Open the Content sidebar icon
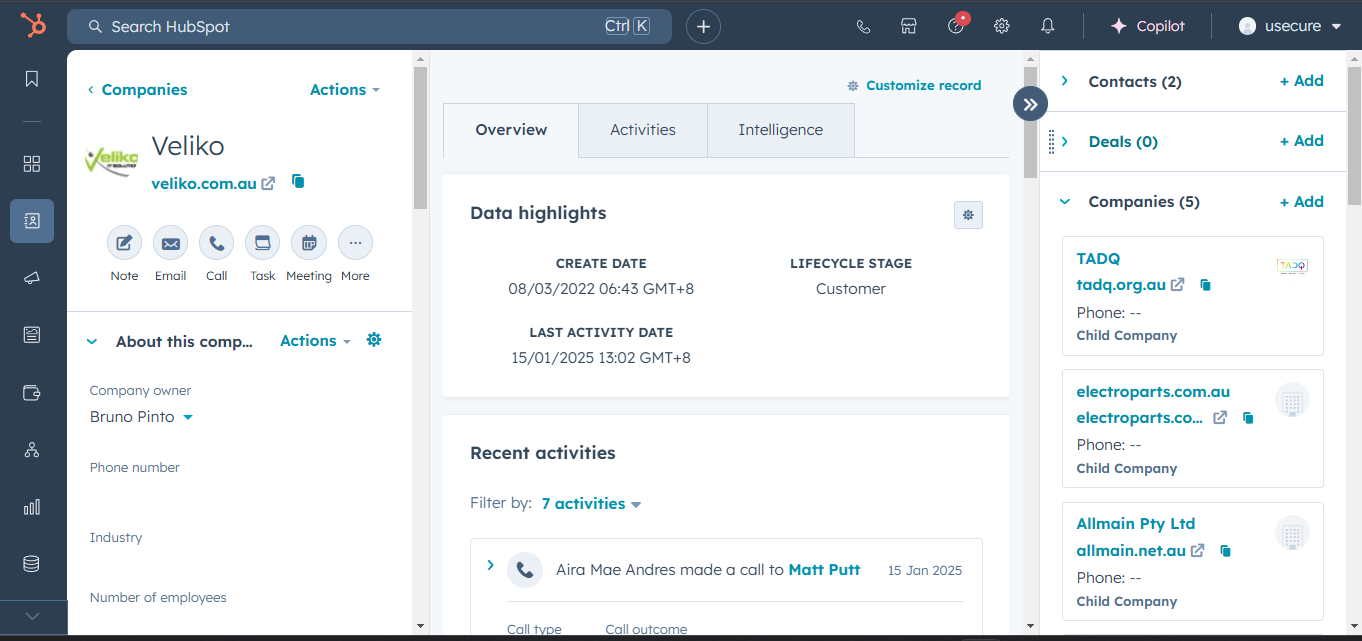 tap(32, 335)
